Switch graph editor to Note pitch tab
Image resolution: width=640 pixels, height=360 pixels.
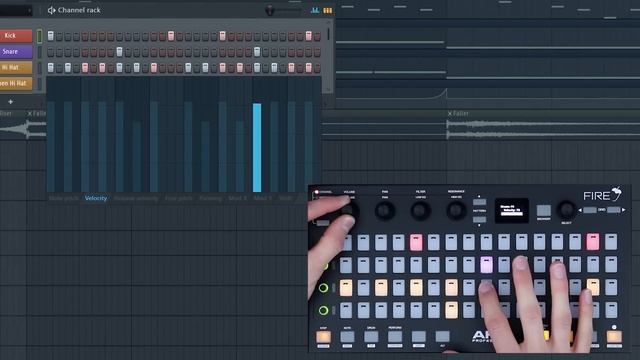63,198
